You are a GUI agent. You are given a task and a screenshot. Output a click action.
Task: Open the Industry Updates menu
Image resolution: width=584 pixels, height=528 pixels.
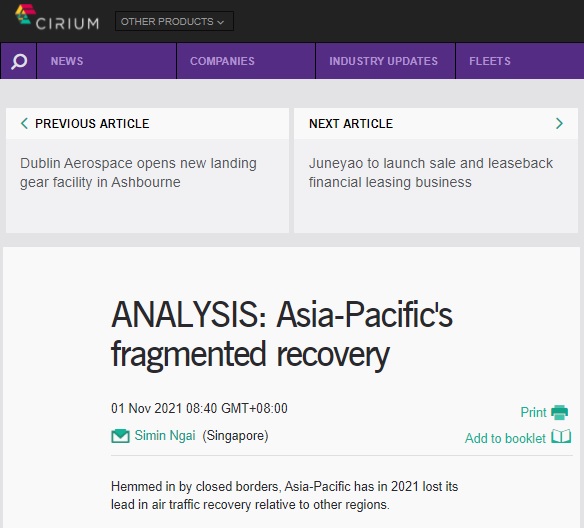(x=385, y=61)
